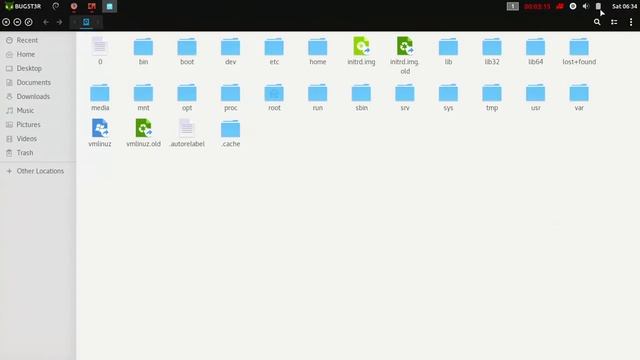Screen dimensions: 640x360
Task: Open the three-dot options menu
Action: [631, 22]
